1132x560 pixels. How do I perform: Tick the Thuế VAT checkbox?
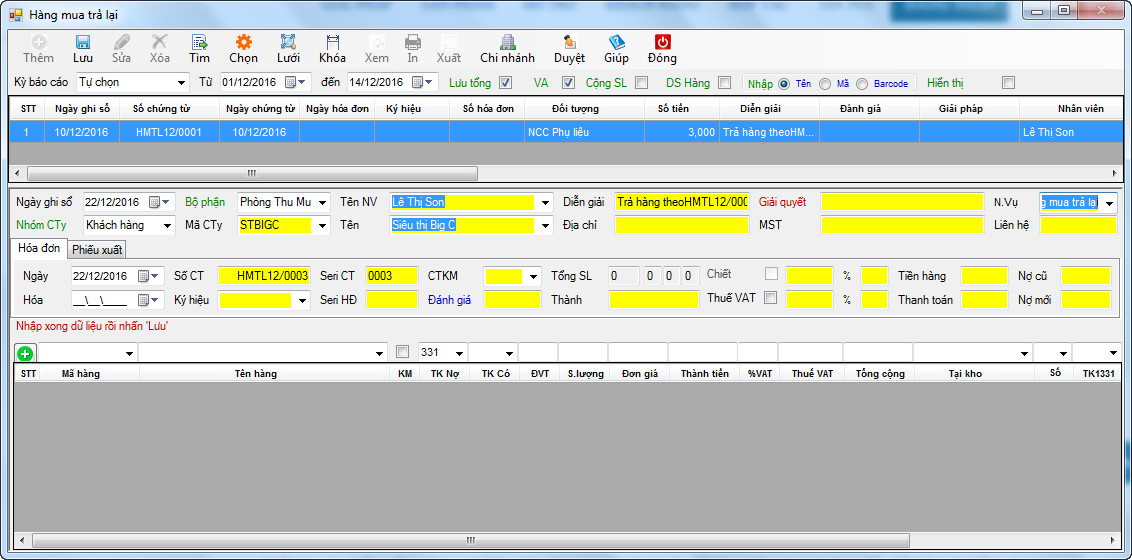point(770,298)
